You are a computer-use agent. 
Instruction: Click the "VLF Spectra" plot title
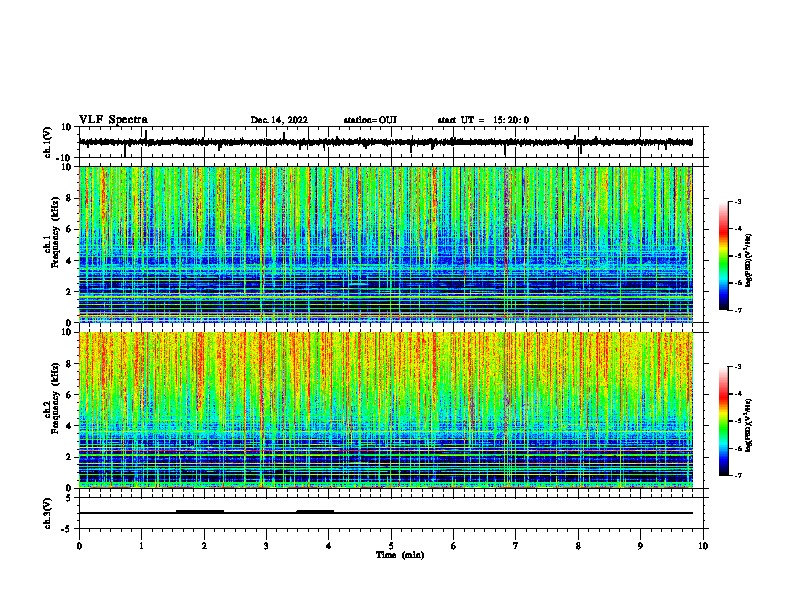coord(113,120)
